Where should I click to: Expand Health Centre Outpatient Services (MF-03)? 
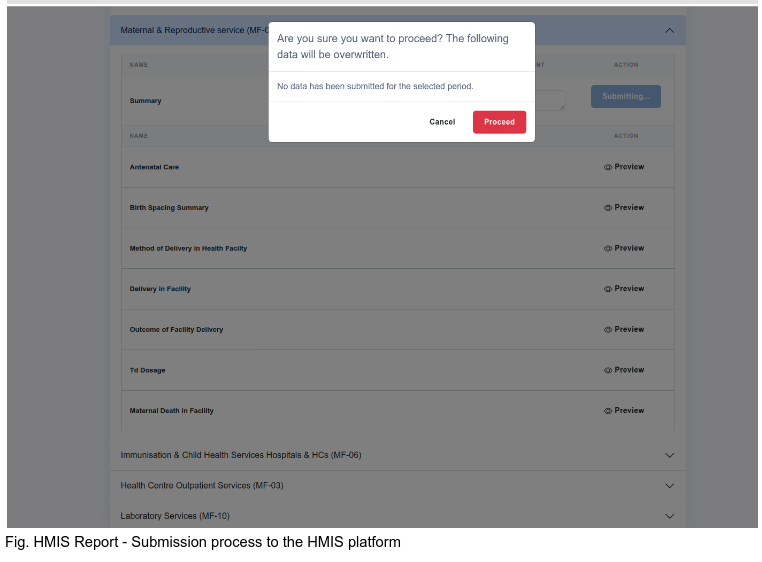(x=669, y=486)
